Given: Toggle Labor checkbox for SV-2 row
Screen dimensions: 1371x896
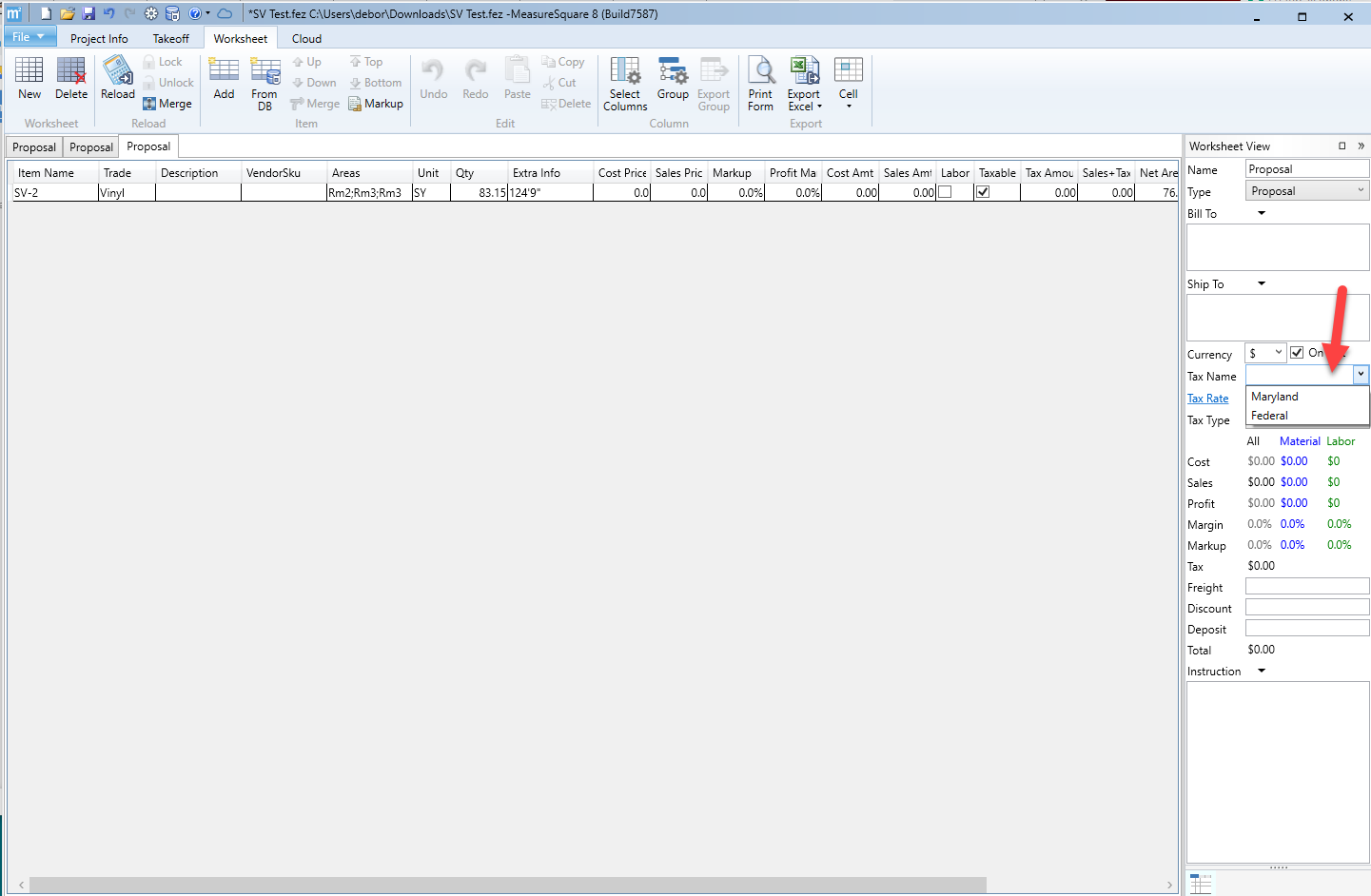Looking at the screenshot, I should 945,191.
